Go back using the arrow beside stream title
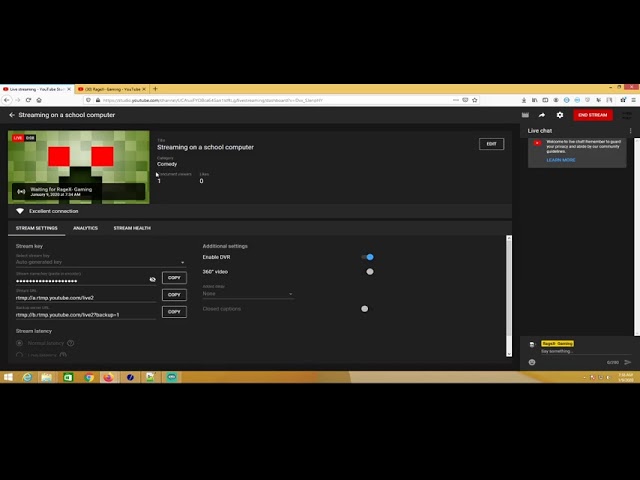The width and height of the screenshot is (640, 480). [12, 115]
